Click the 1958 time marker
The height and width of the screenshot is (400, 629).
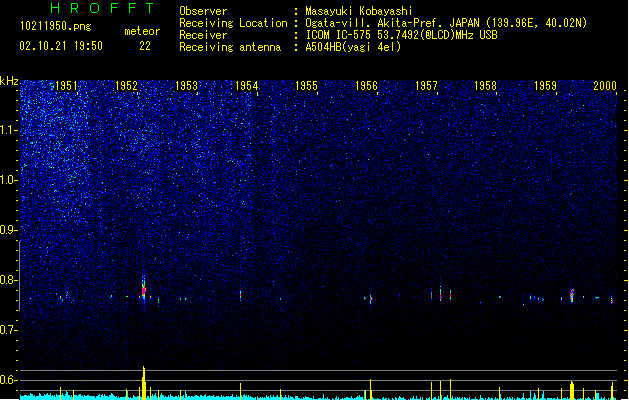485,85
